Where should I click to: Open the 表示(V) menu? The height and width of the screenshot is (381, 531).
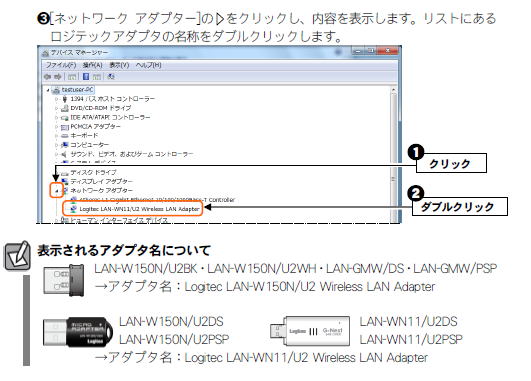pos(119,65)
